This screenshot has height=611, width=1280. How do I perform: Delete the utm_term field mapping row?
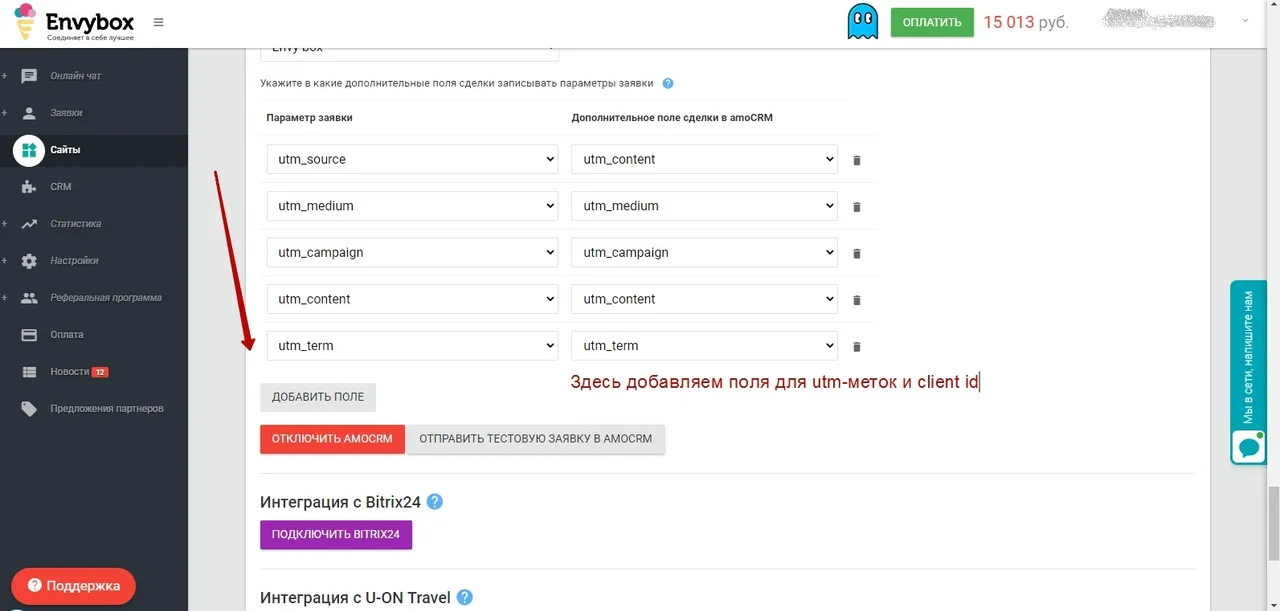coord(856,347)
